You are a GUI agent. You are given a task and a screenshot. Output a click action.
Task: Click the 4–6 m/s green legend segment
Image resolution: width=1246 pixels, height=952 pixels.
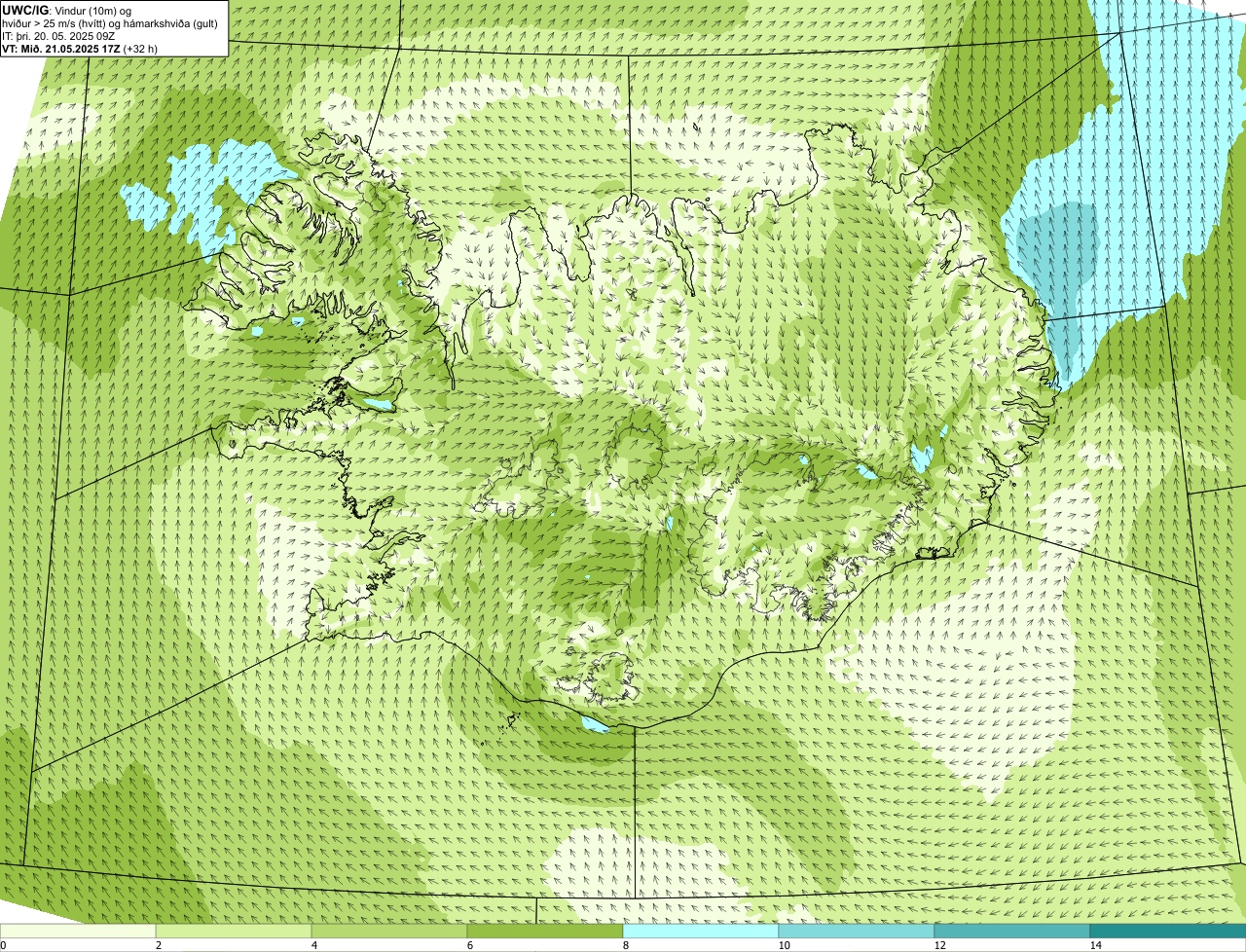pos(389,931)
